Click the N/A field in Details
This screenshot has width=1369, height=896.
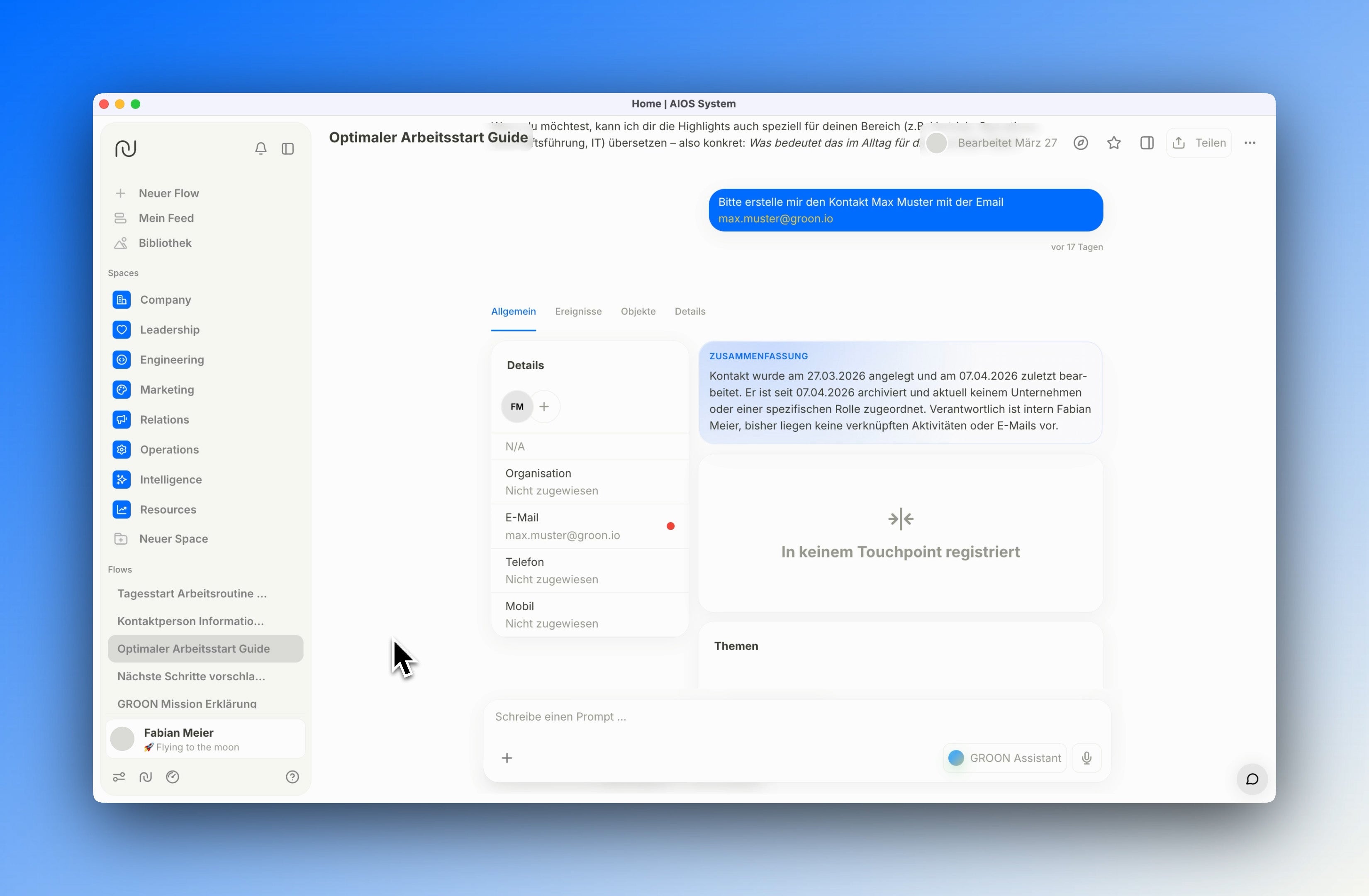(589, 446)
